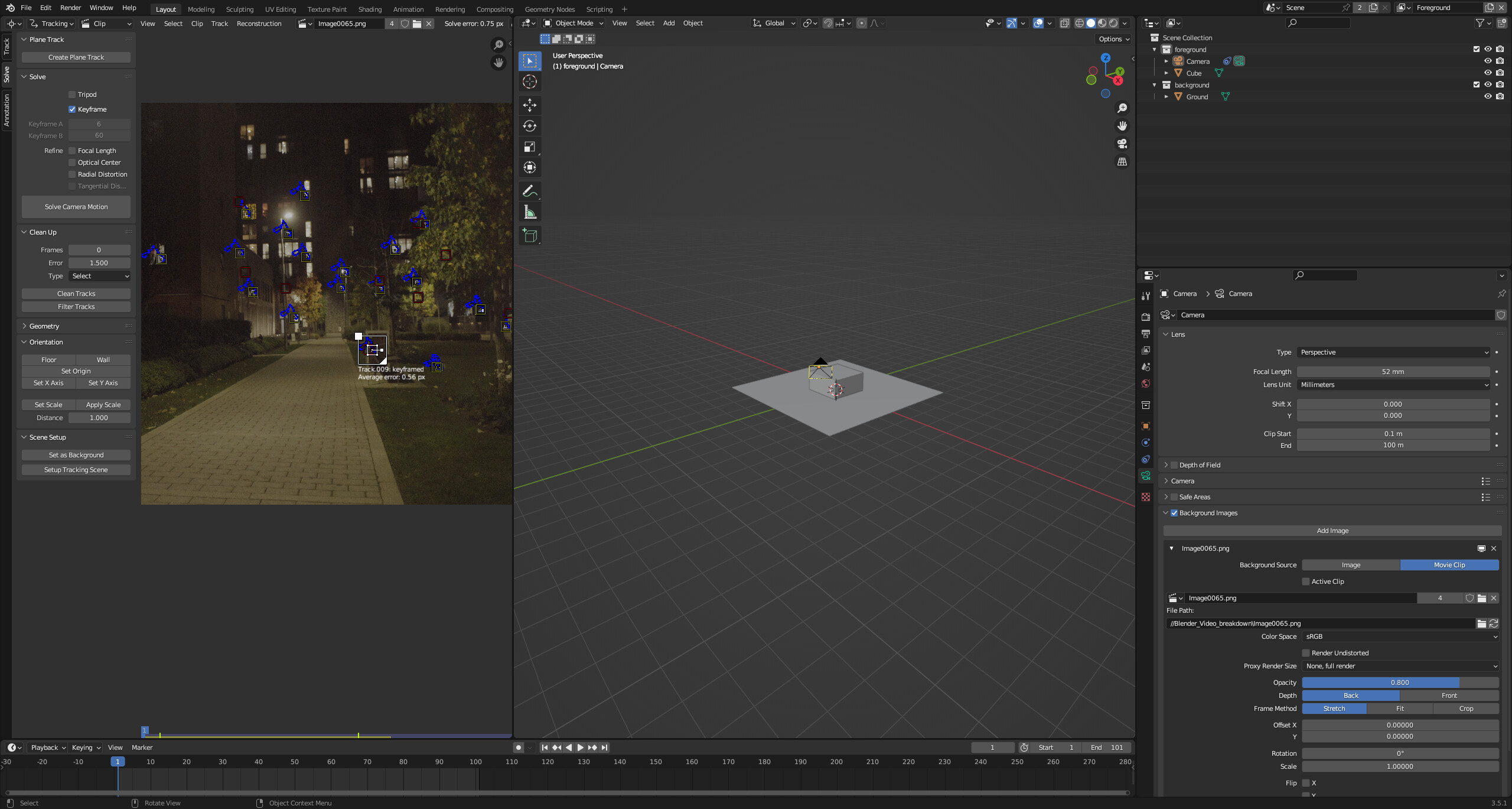Select the Rotate tool in the viewport toolbar
The height and width of the screenshot is (809, 1512).
530,126
